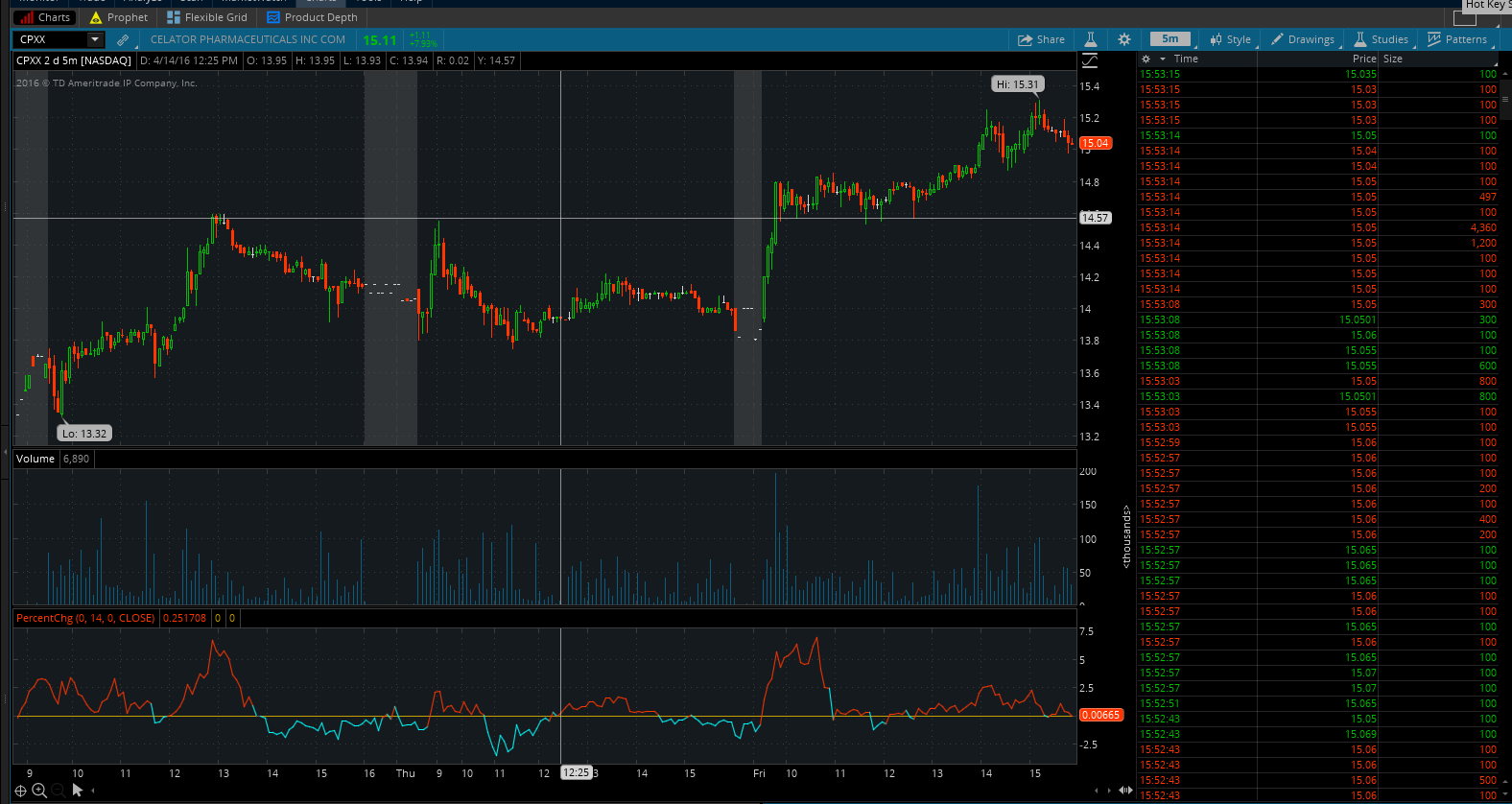Select the trade row priced 15.069

tap(1318, 734)
